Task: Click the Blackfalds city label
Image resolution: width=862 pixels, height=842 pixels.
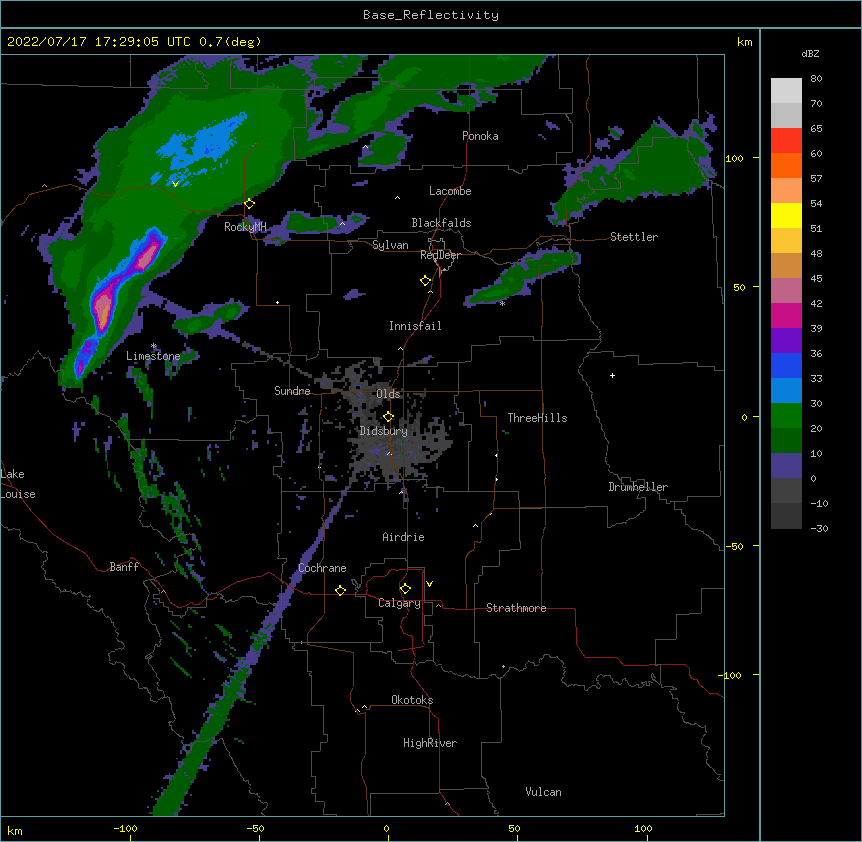Action: click(x=441, y=223)
